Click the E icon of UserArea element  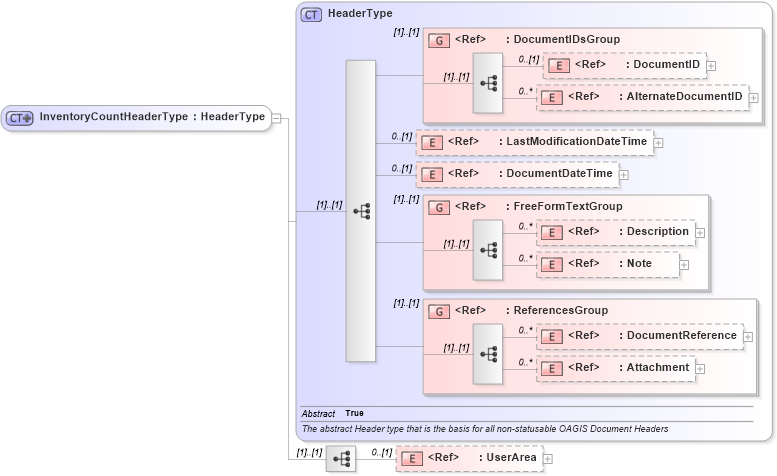click(412, 459)
